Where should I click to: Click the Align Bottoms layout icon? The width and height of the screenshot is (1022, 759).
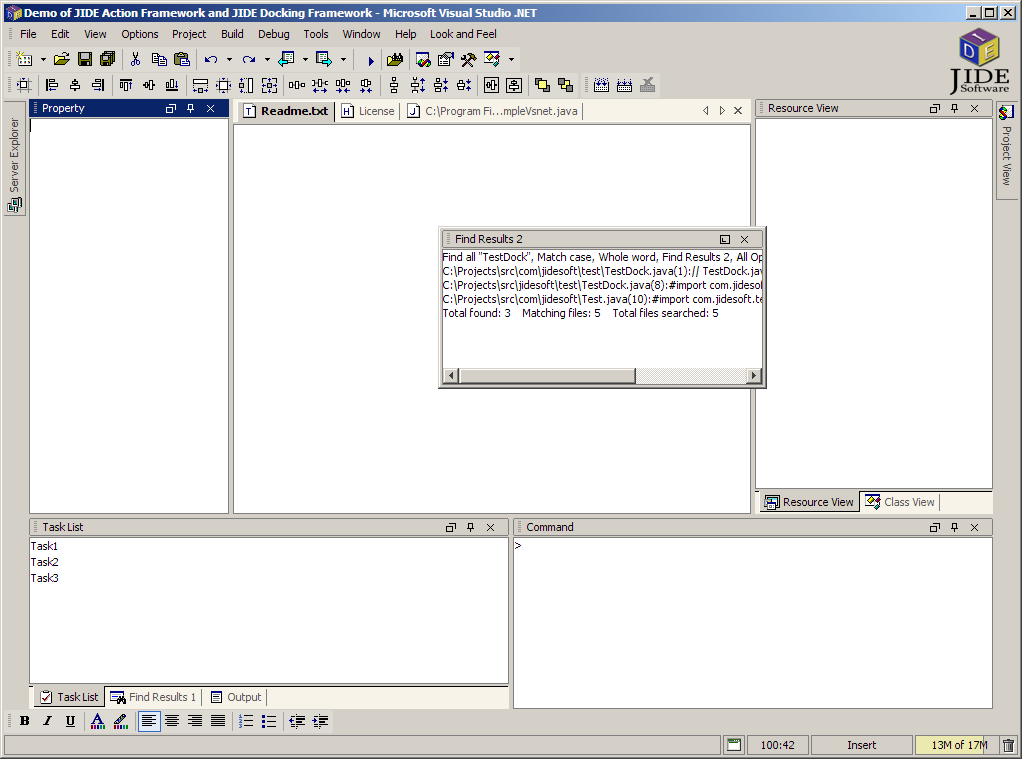pyautogui.click(x=171, y=85)
